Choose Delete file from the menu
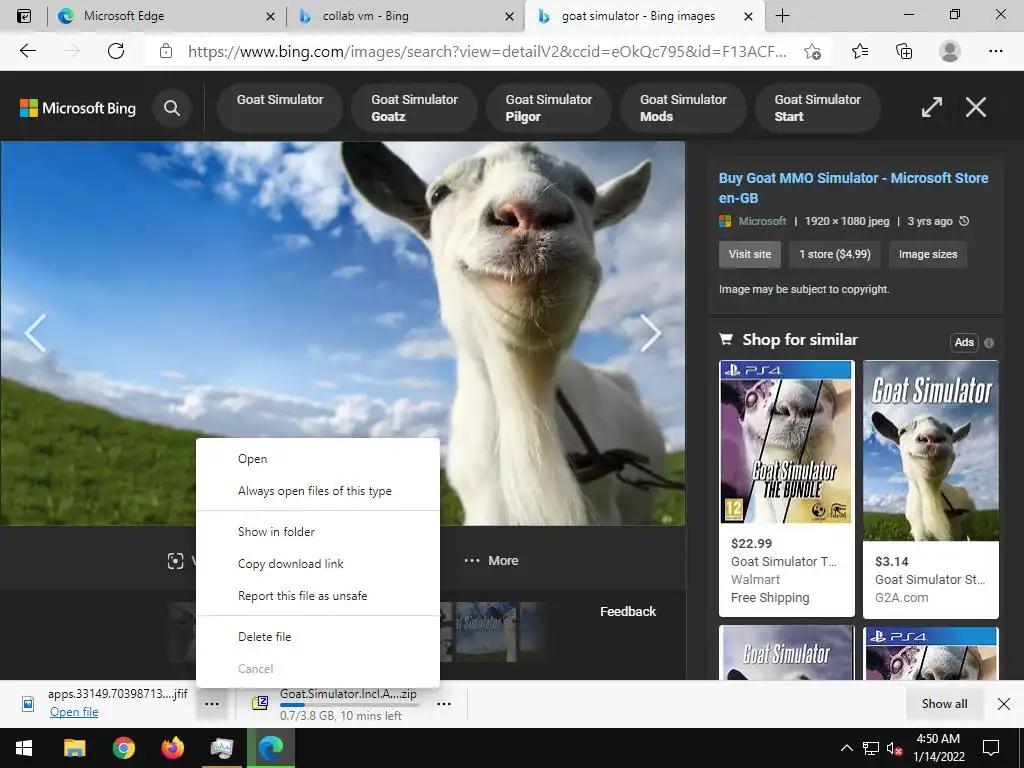The height and width of the screenshot is (768, 1024). tap(318, 636)
